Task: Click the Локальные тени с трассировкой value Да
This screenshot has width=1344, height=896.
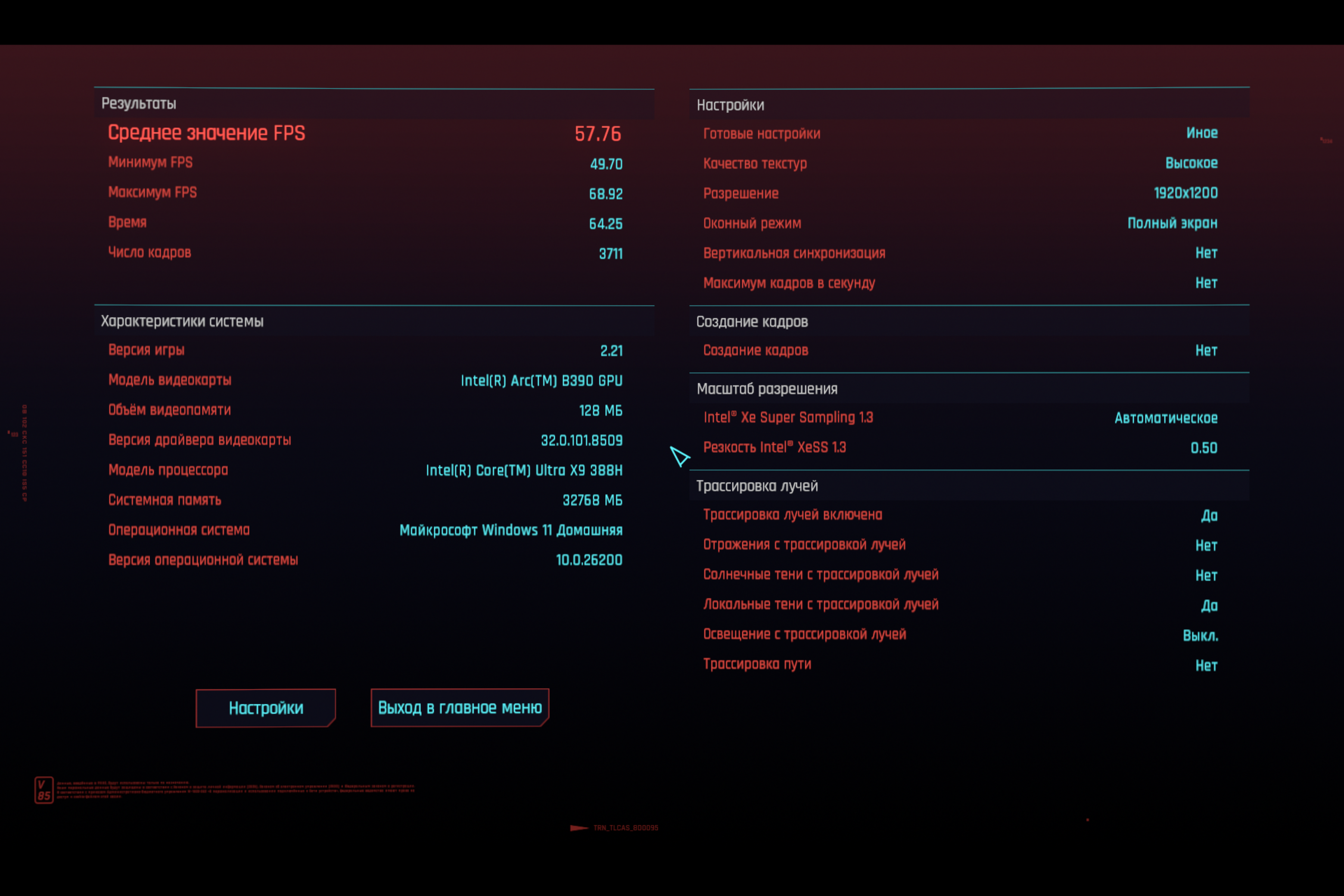Action: (1209, 605)
